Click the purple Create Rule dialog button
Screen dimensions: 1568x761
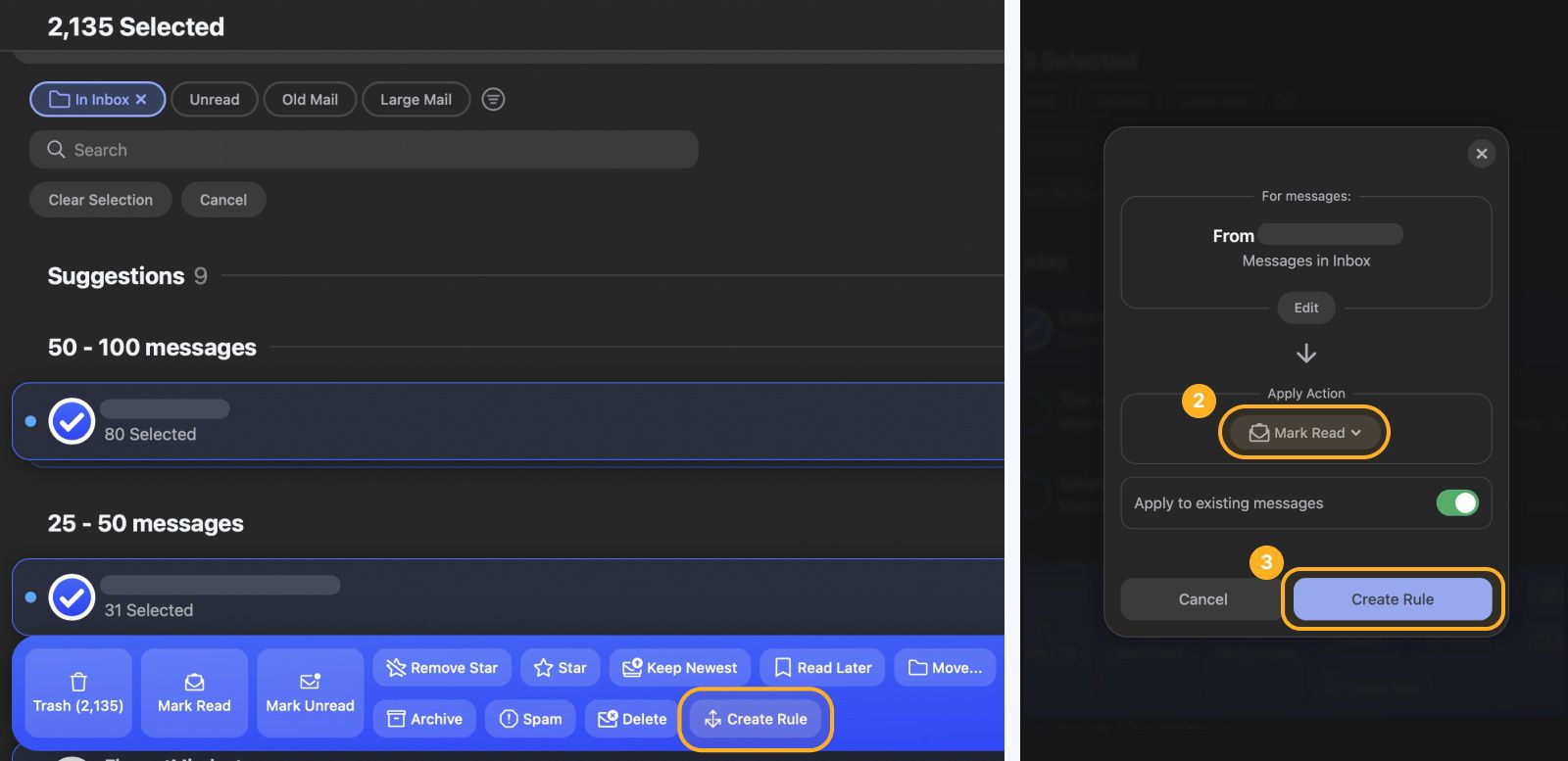[1392, 598]
